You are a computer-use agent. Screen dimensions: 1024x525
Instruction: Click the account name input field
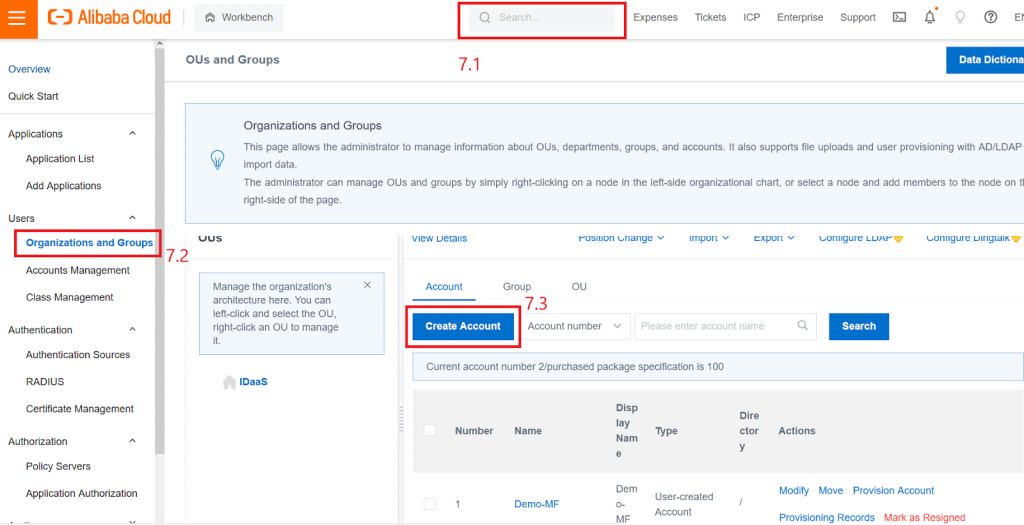[x=725, y=326]
